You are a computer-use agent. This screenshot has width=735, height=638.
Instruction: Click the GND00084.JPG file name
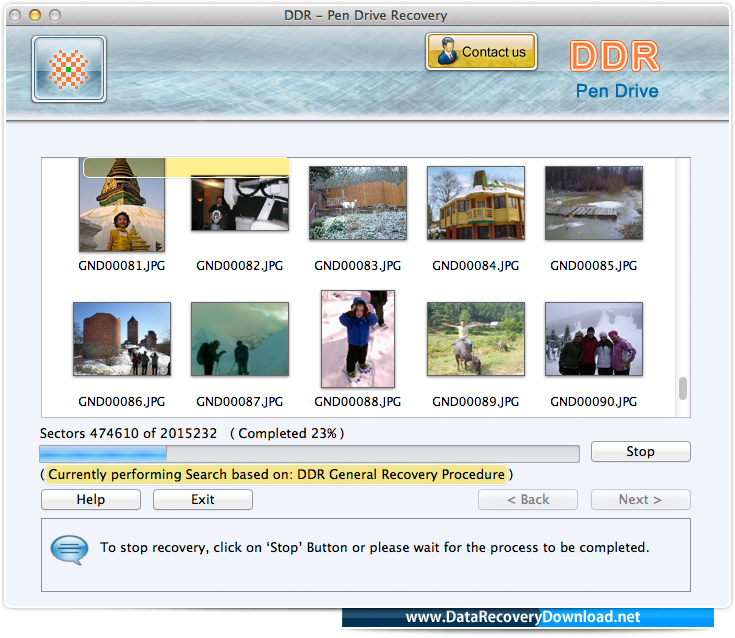(x=476, y=266)
